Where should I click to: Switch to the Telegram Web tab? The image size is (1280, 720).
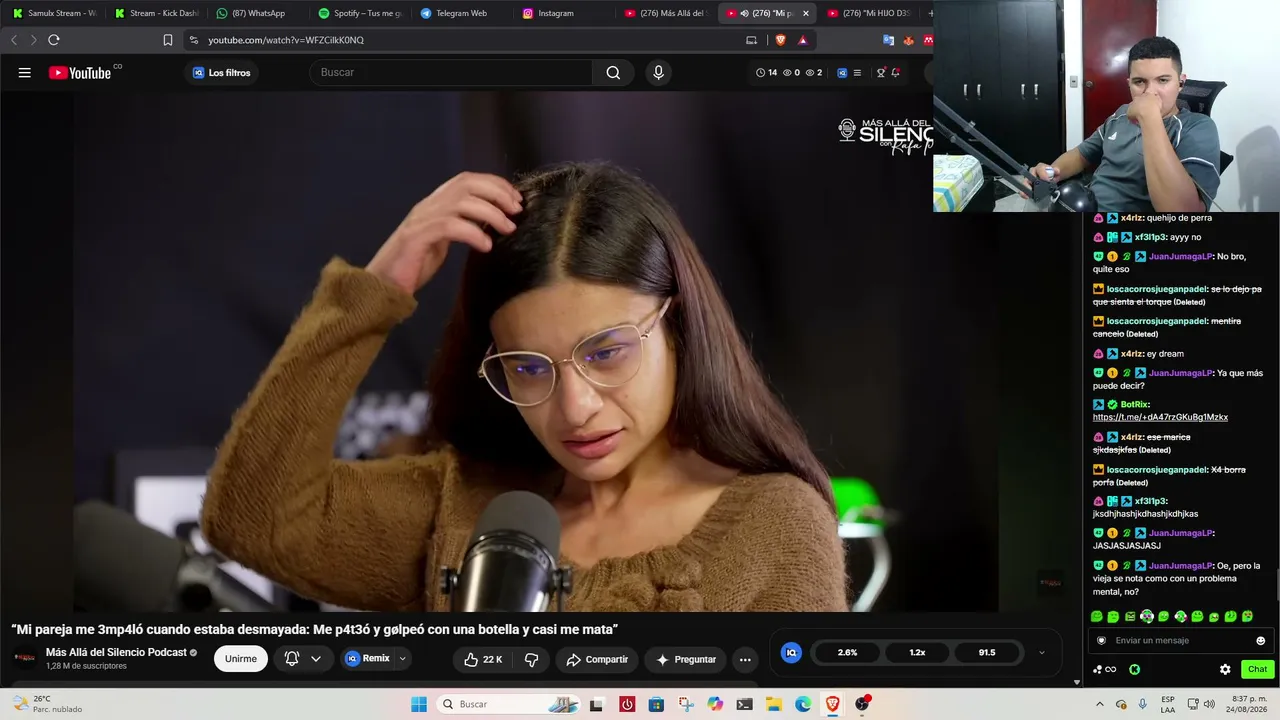[462, 13]
